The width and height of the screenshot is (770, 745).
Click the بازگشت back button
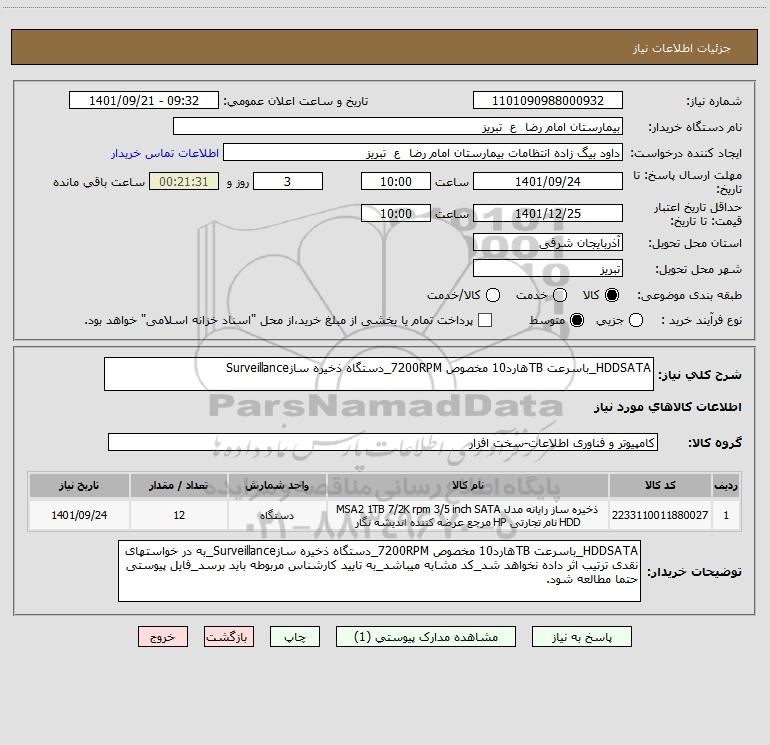tap(229, 636)
